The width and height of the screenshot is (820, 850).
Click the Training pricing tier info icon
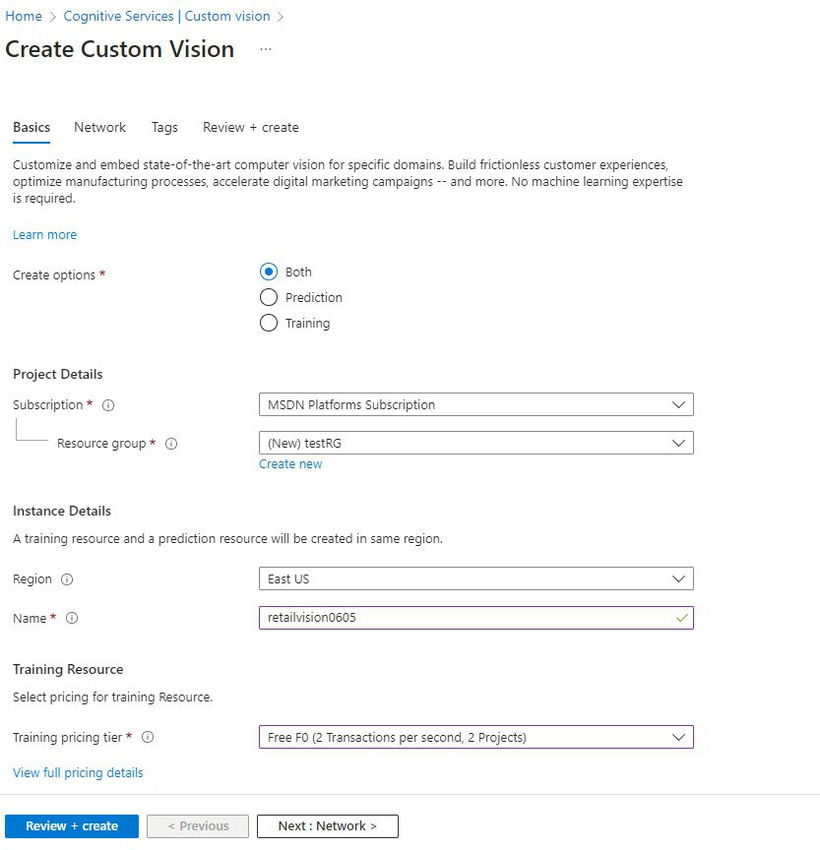tap(147, 737)
